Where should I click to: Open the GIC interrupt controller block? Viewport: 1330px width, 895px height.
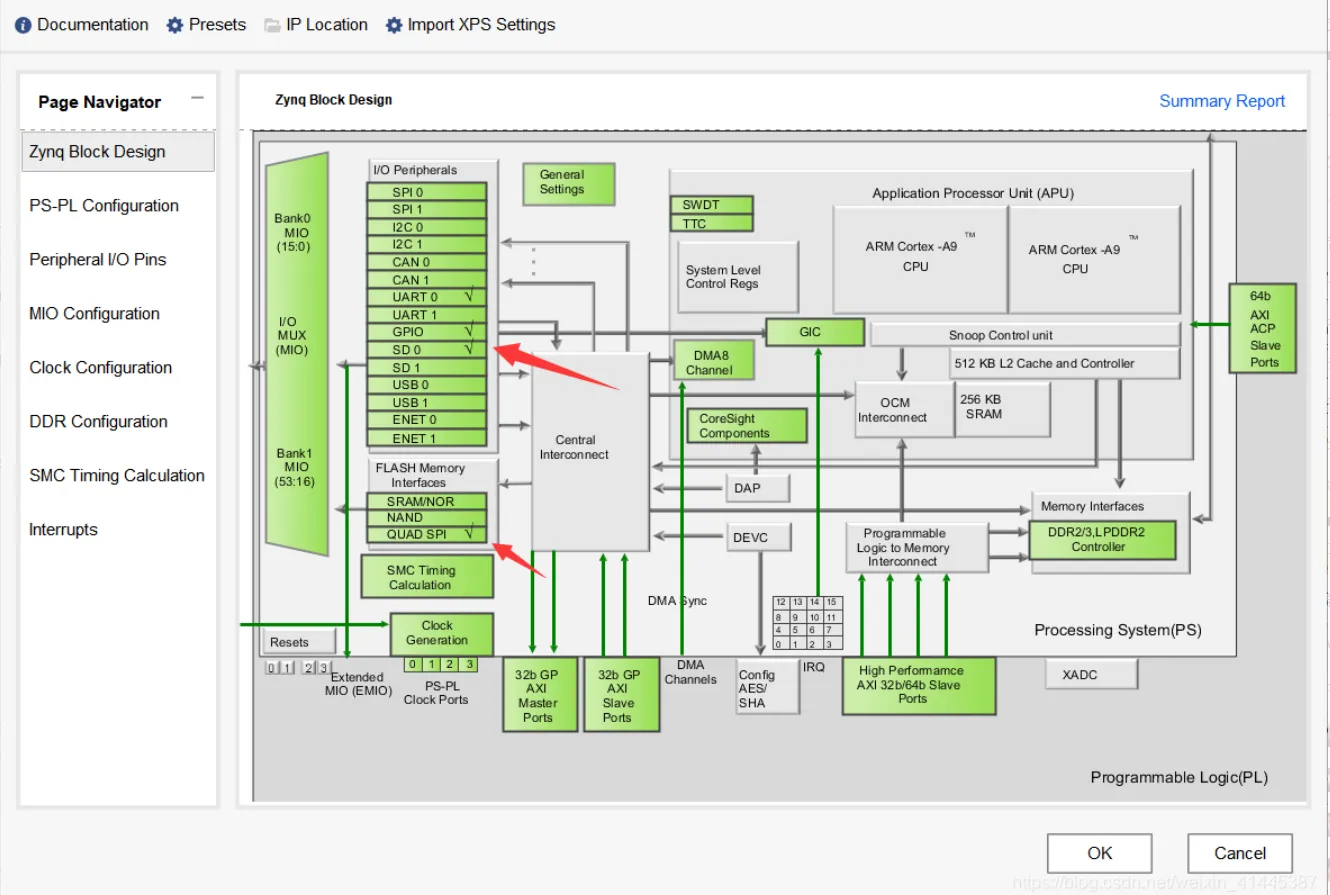coord(814,332)
